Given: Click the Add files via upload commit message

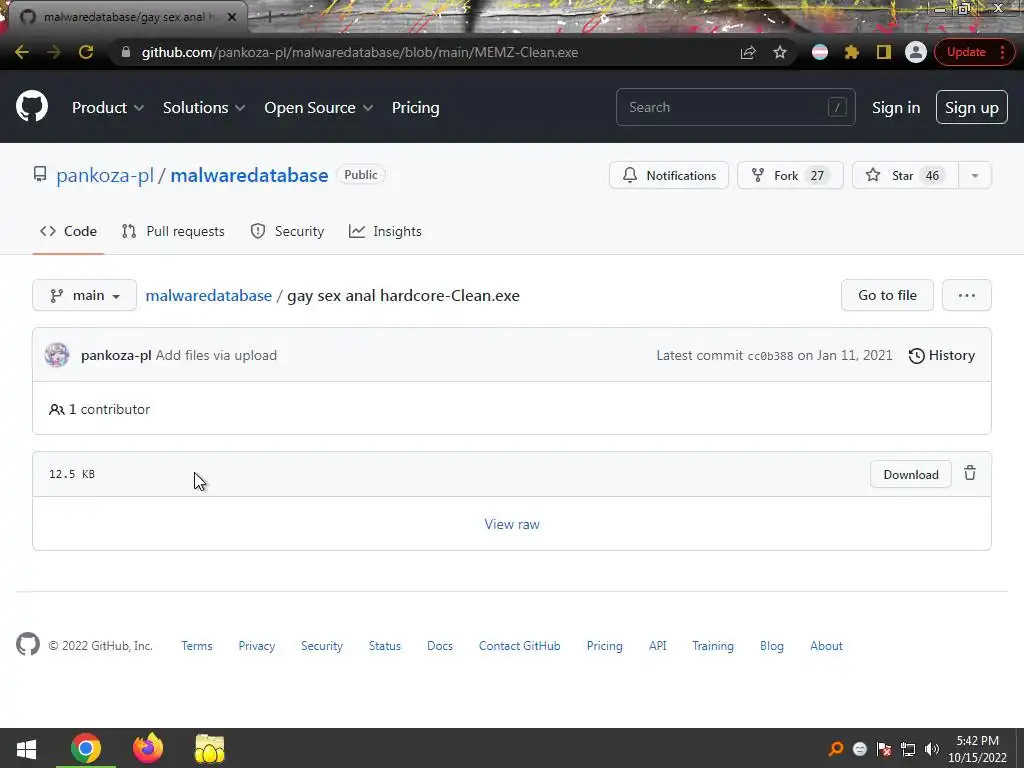Looking at the screenshot, I should coord(216,355).
